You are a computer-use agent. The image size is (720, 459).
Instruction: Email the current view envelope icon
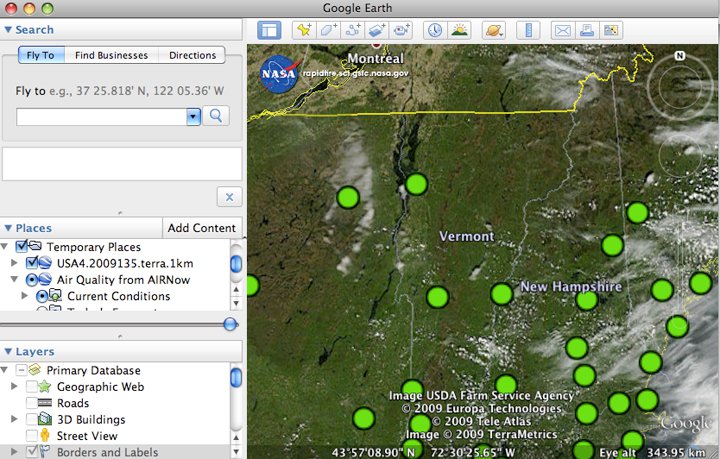point(562,30)
